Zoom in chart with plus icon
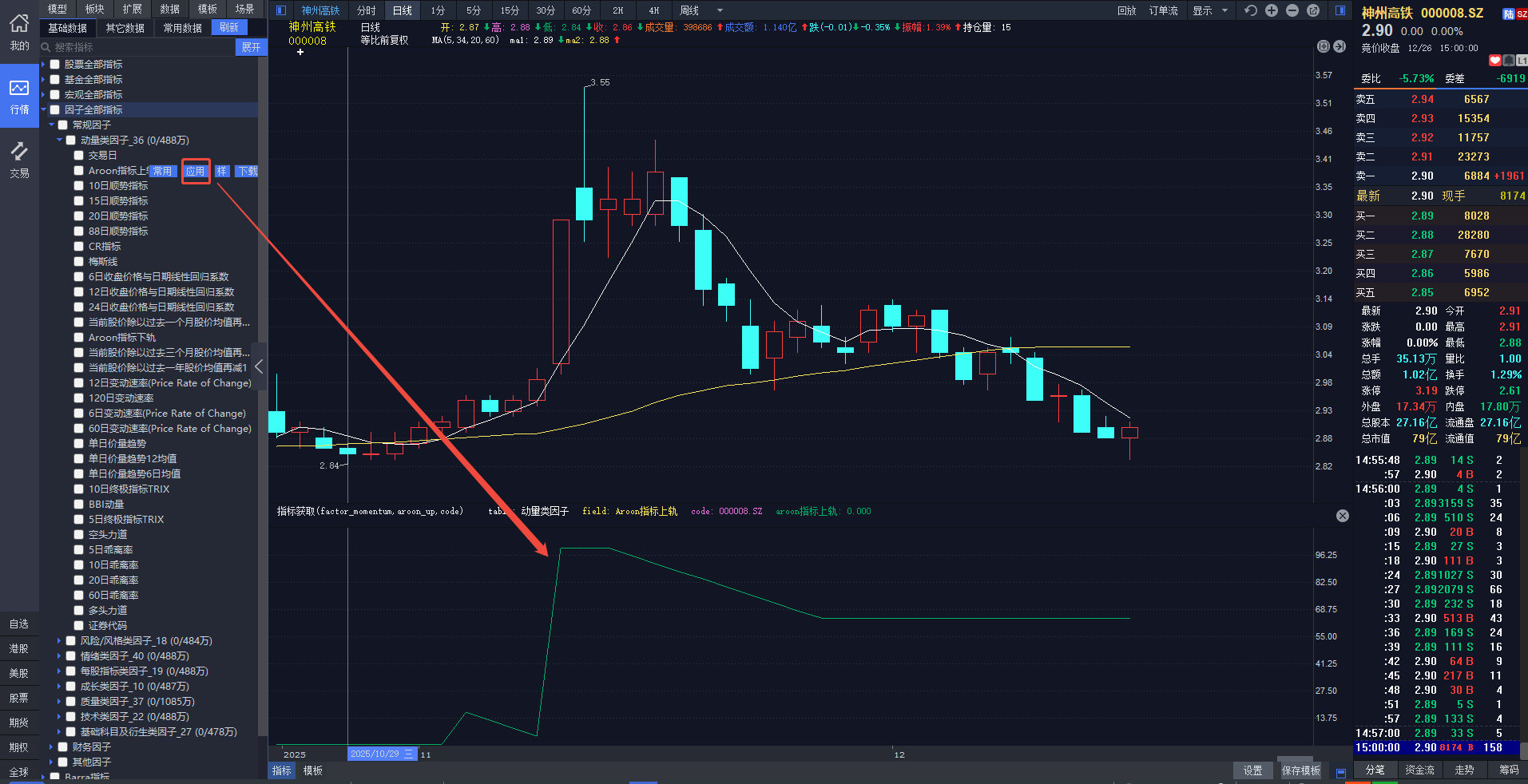This screenshot has width=1528, height=784. click(x=1272, y=10)
